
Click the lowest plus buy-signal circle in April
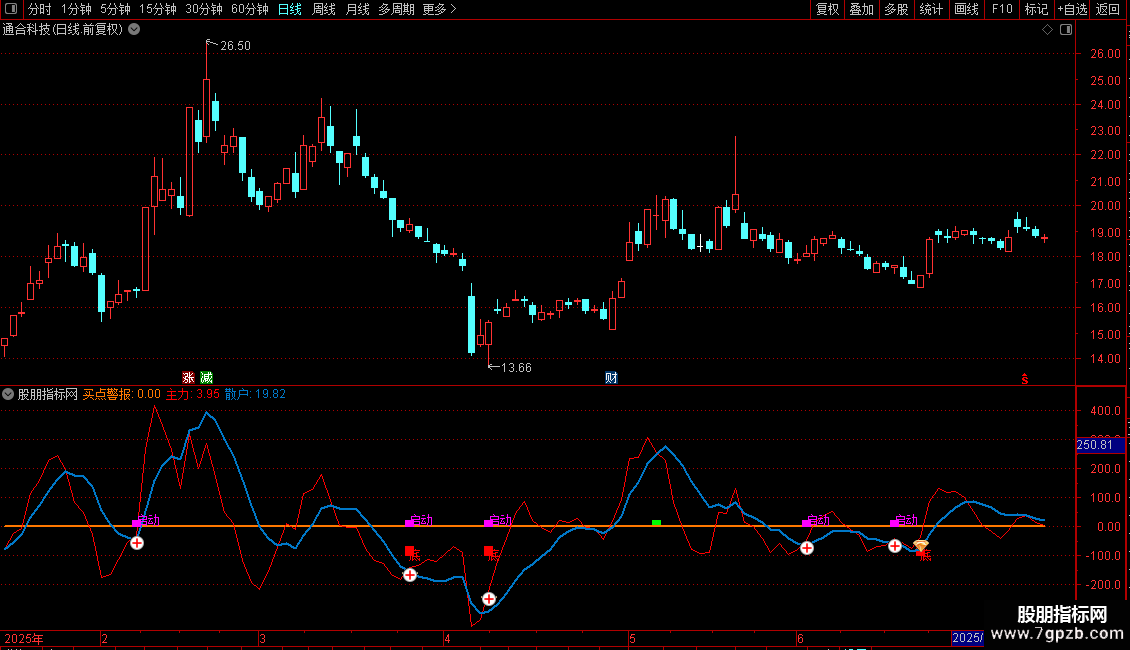[x=489, y=599]
